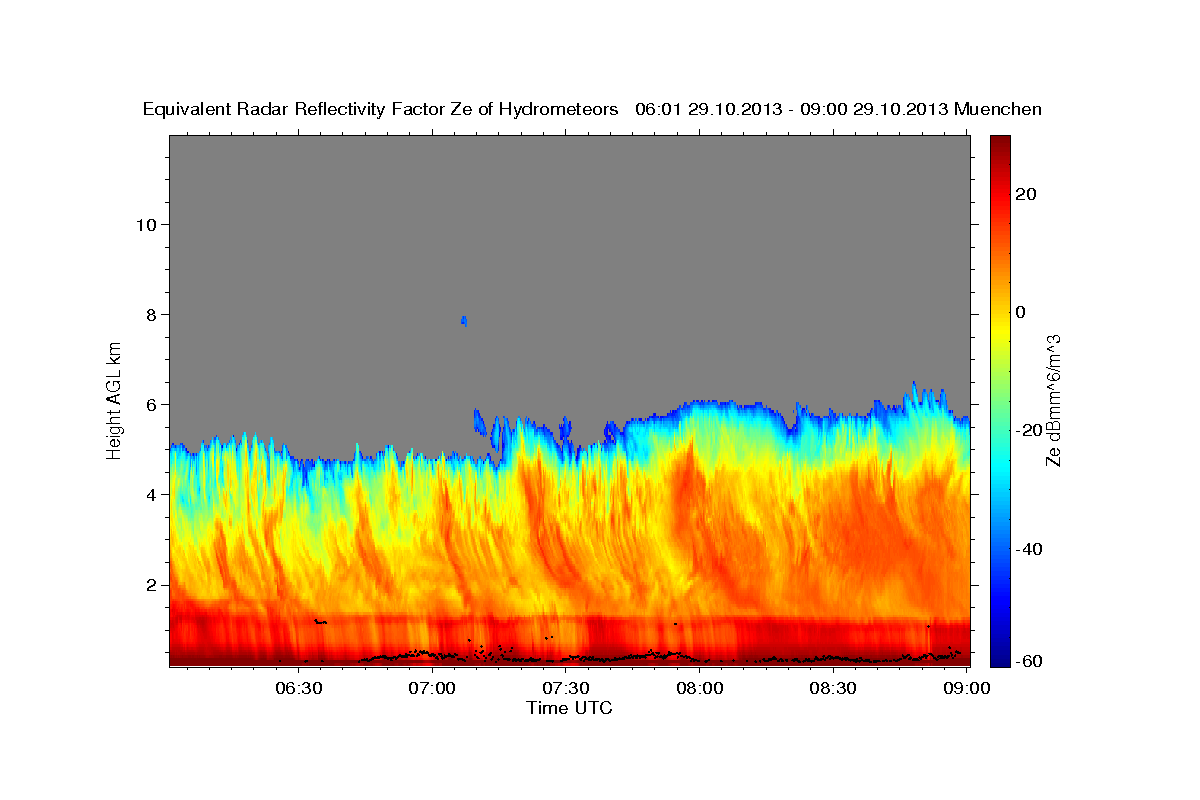Click the 'Time UTC' axis label
Viewport: 1200px width, 800px height.
point(569,708)
